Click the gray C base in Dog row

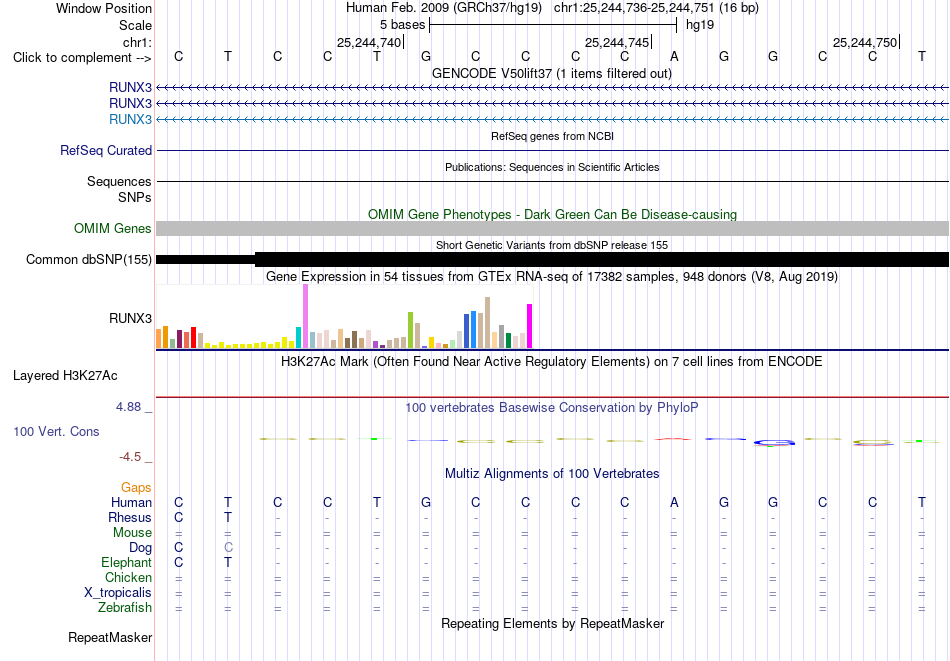228,548
